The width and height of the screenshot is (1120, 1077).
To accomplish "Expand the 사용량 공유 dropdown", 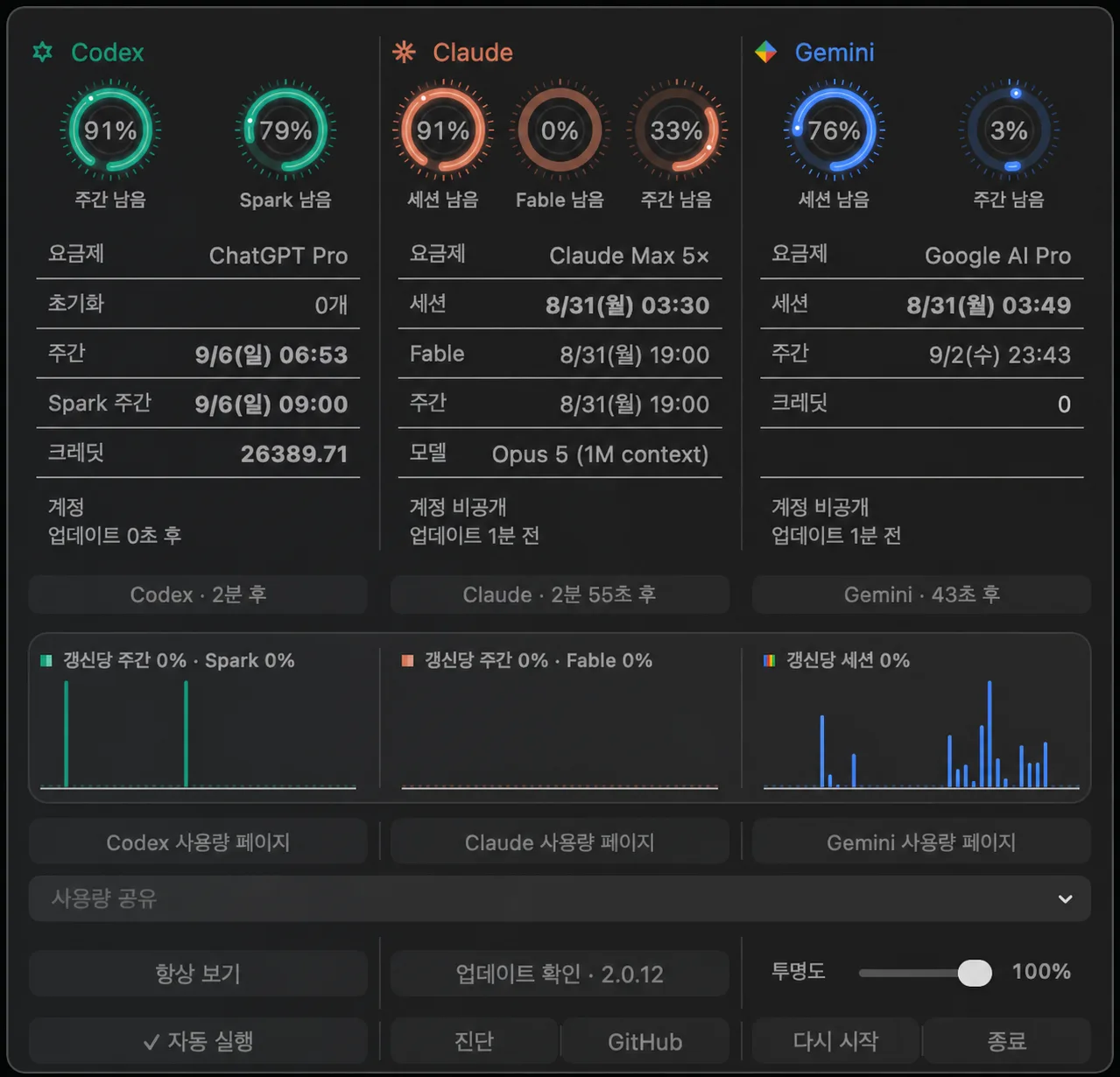I will [x=560, y=898].
